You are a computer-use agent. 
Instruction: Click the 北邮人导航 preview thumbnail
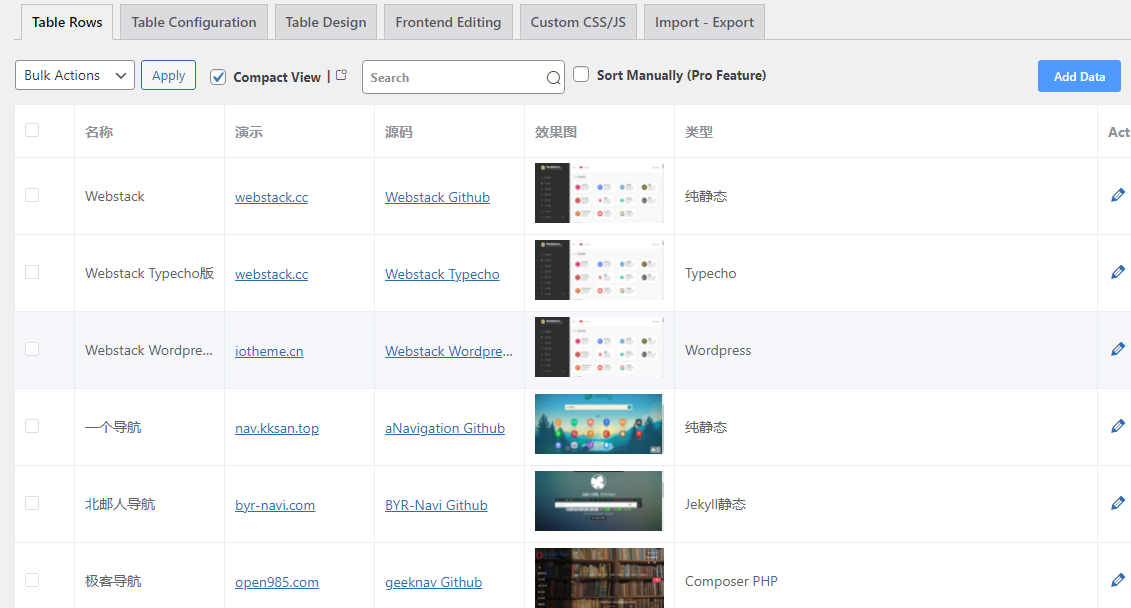point(598,501)
